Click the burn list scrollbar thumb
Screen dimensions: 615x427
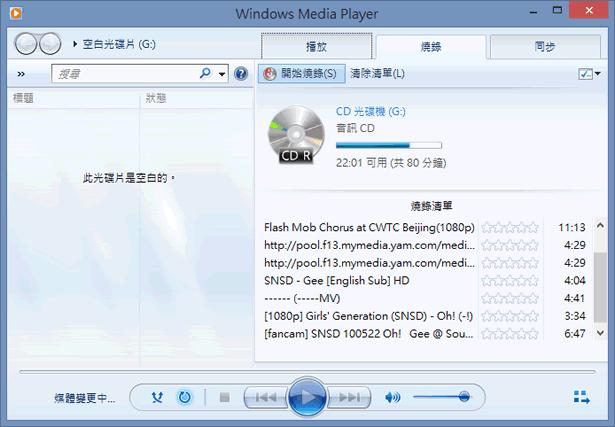(600, 287)
